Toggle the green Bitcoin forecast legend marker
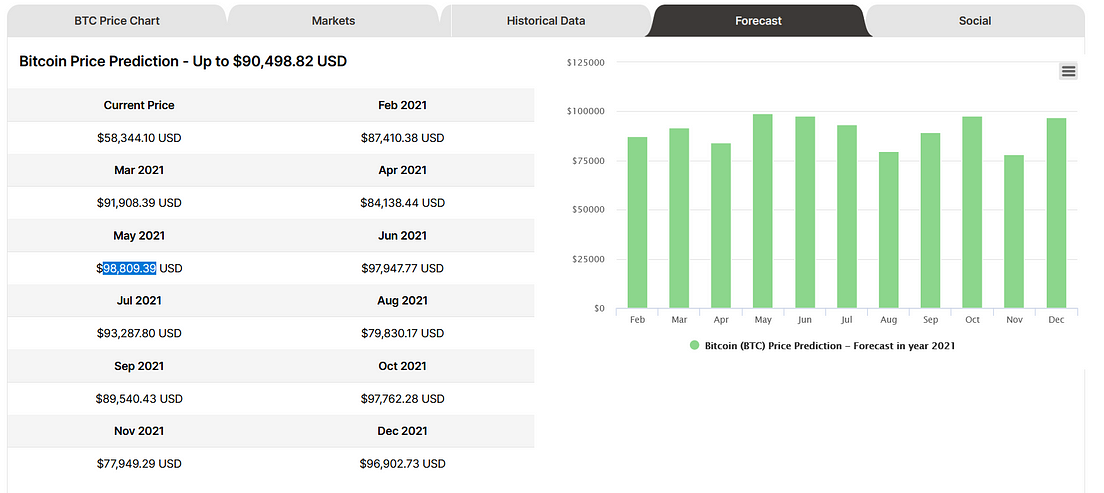Viewport: 1104px width, 493px height. pyautogui.click(x=695, y=346)
